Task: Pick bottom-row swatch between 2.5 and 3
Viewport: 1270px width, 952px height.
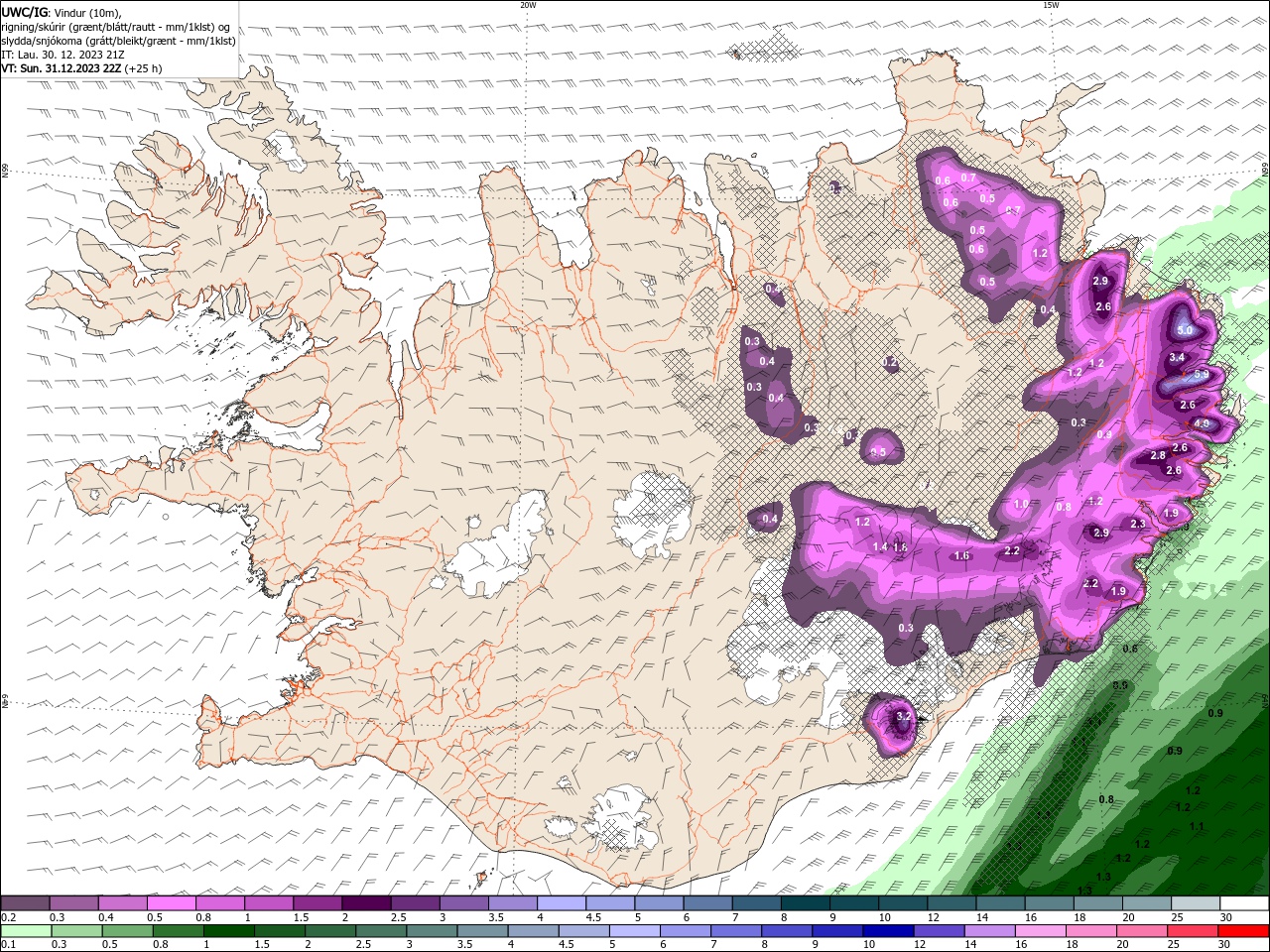Action: 380,931
